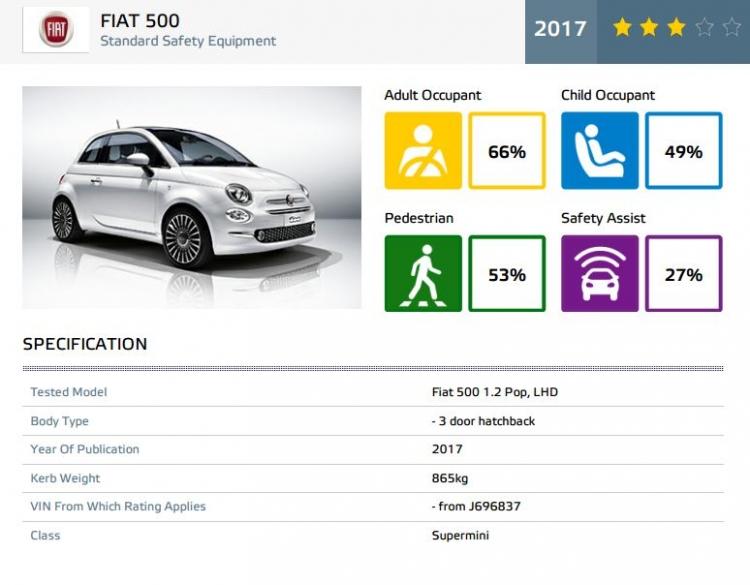Screen dimensions: 750x585
Task: Click the second gold rating star
Action: [649, 27]
